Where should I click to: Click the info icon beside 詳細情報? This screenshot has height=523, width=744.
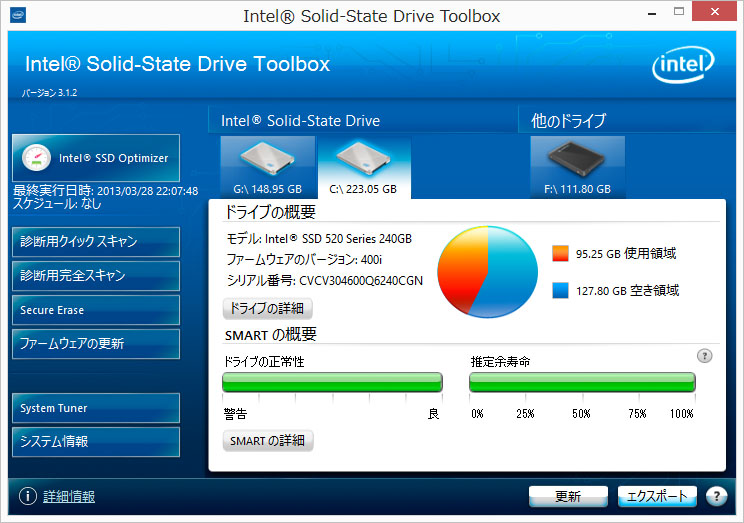coord(28,496)
